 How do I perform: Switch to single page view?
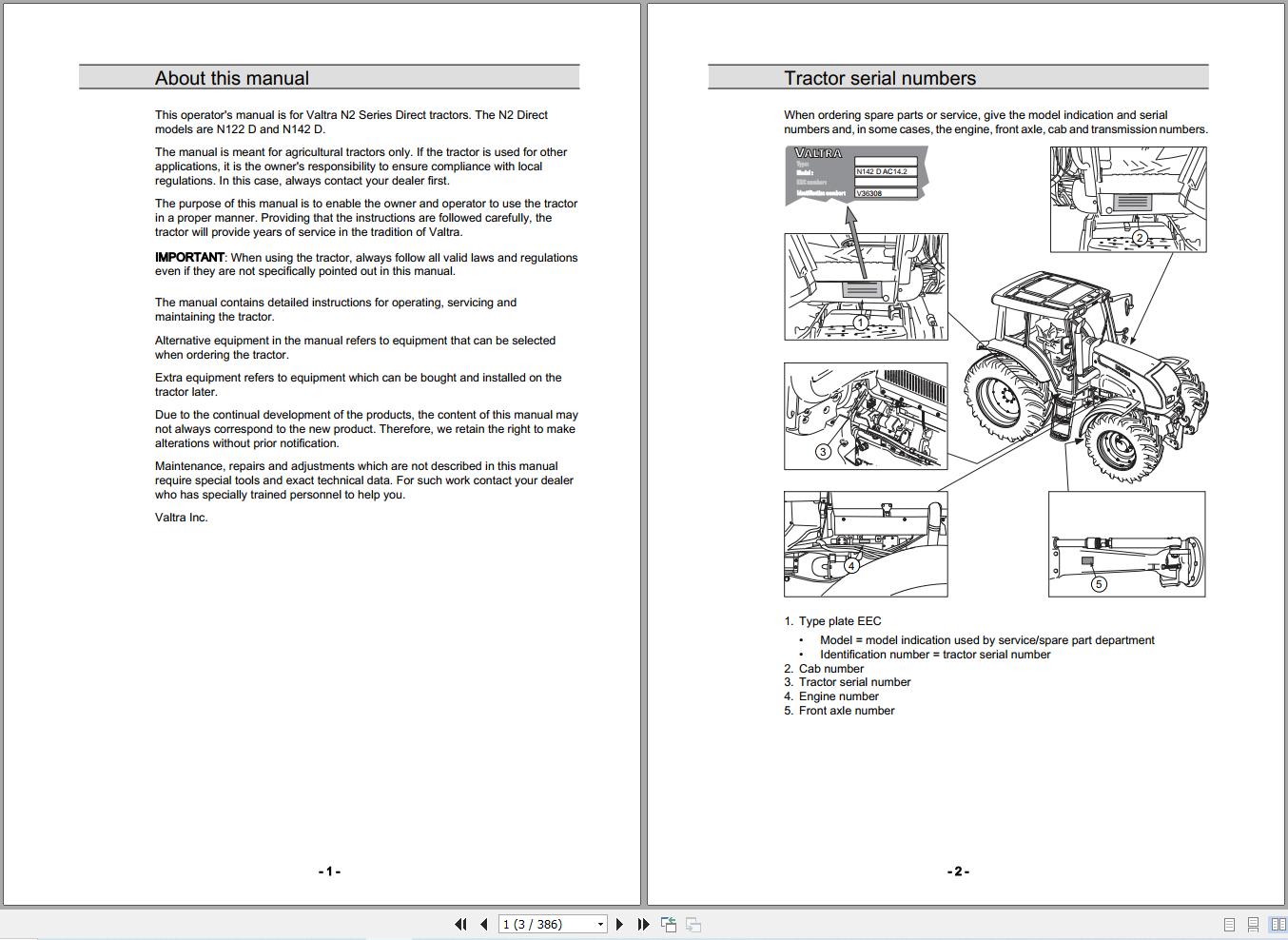pyautogui.click(x=1229, y=925)
